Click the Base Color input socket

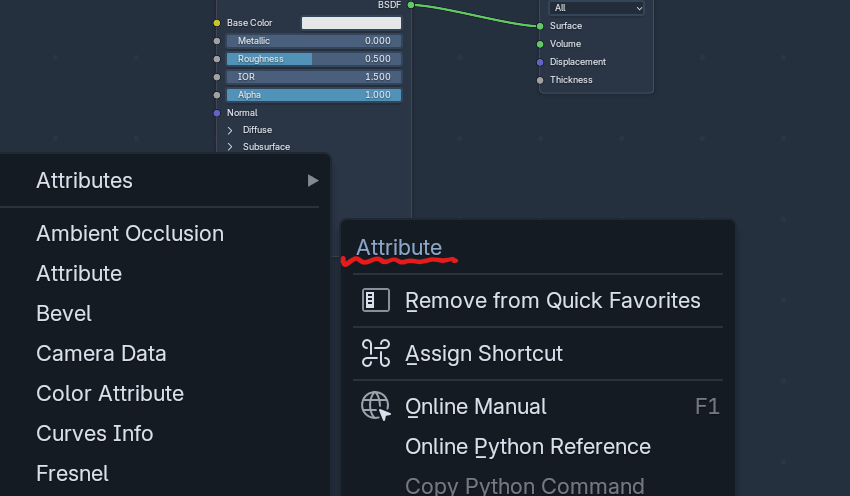pyautogui.click(x=217, y=23)
